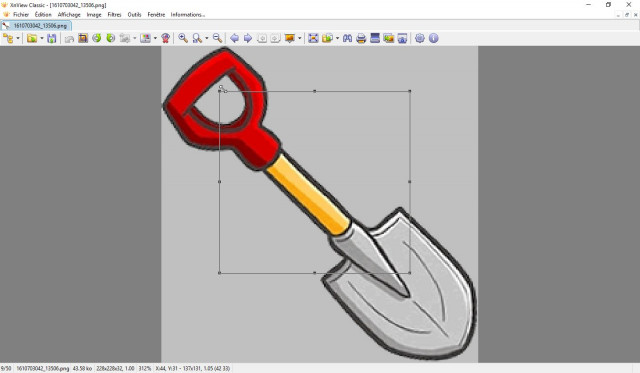Click the selection's right middle handle
This screenshot has width=640, height=373.
click(410, 182)
